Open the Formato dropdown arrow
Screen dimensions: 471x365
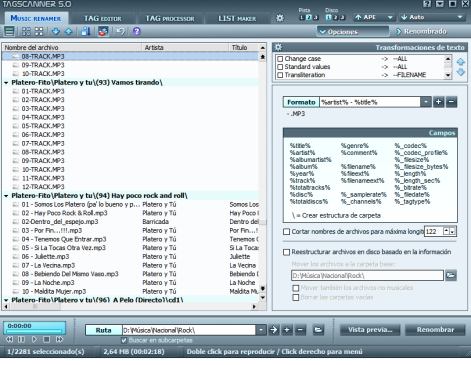coord(426,102)
